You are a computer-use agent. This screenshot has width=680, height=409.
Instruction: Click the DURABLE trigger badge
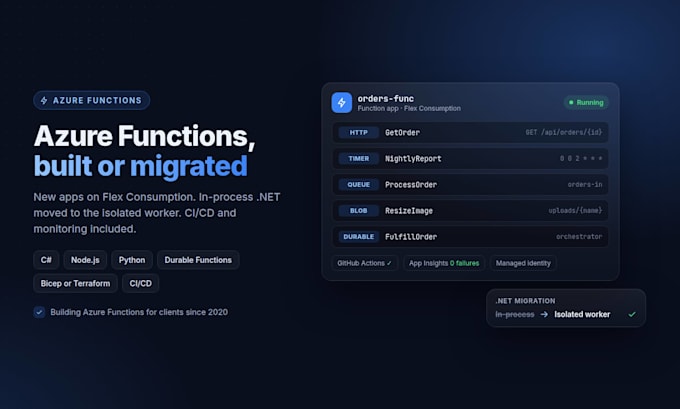[358, 236]
